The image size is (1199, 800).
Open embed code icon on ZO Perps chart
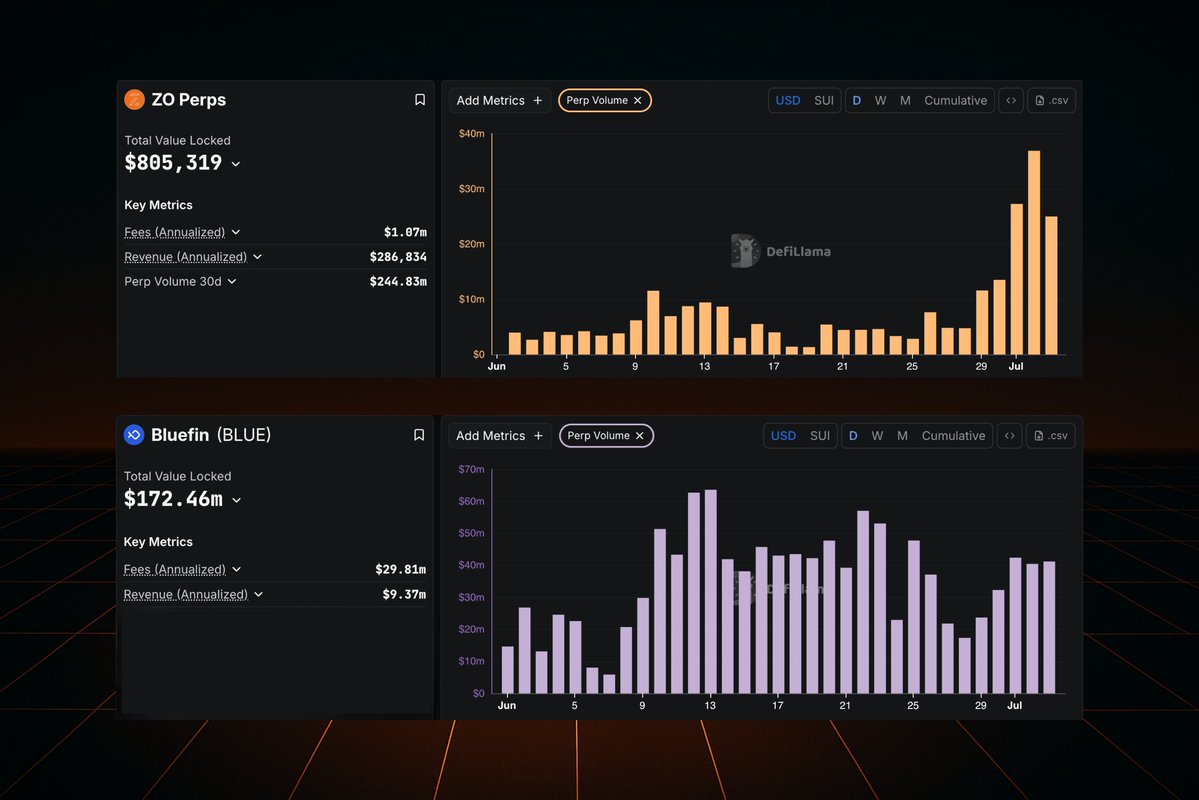click(1011, 100)
